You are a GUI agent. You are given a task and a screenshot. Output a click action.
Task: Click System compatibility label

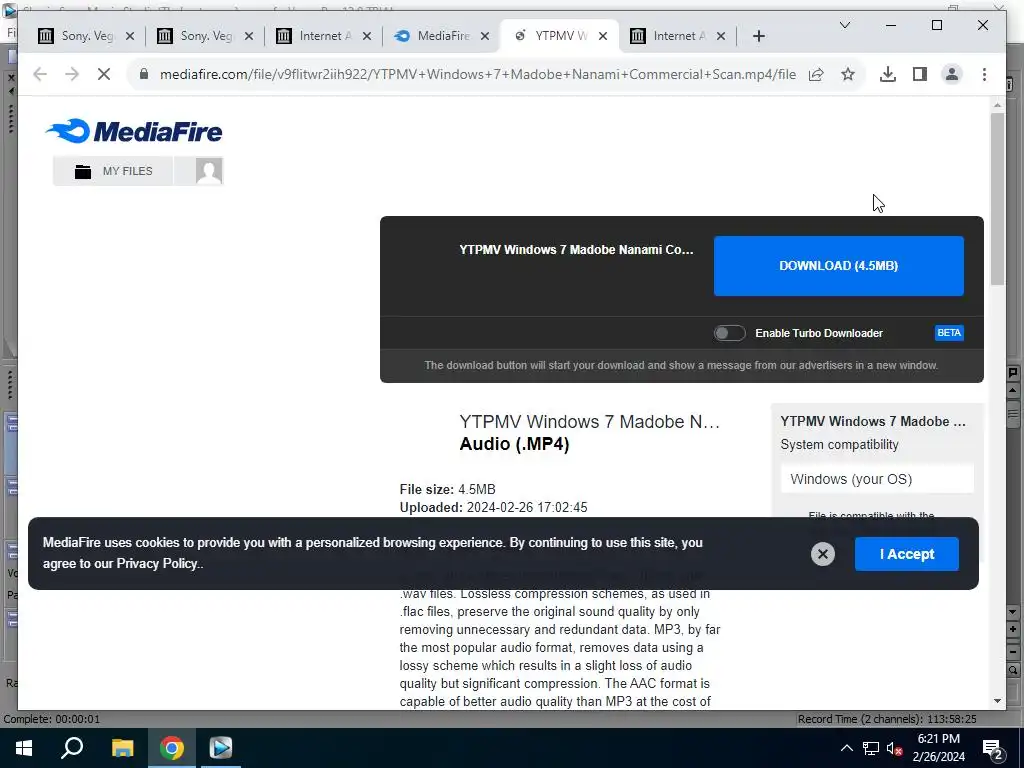[839, 445]
